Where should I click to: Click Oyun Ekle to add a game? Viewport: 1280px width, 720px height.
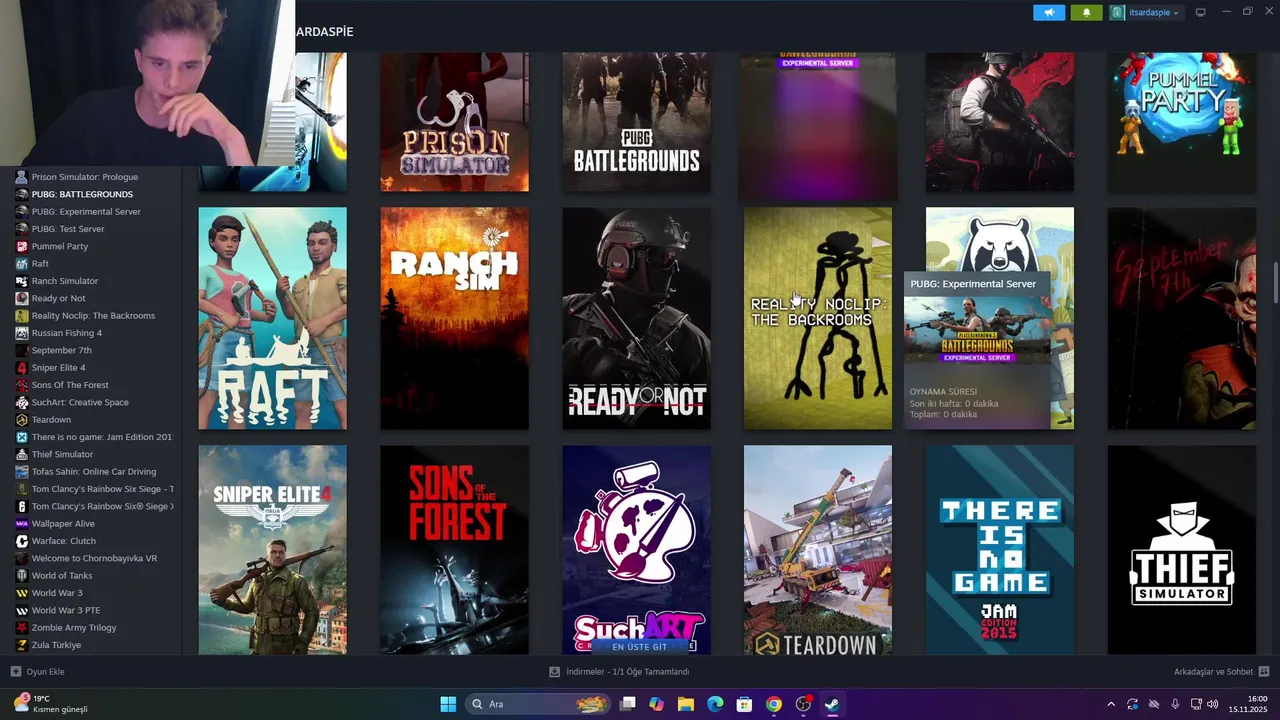[x=38, y=672]
